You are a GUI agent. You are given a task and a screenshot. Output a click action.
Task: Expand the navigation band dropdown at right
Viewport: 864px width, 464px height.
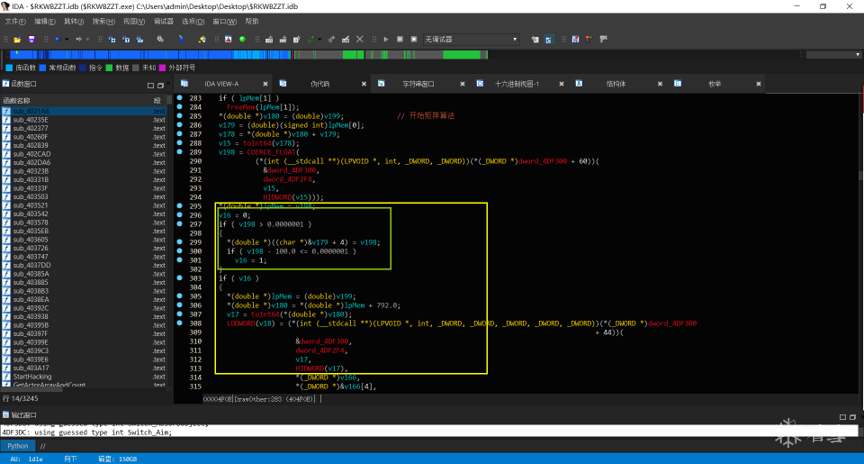pos(832,55)
